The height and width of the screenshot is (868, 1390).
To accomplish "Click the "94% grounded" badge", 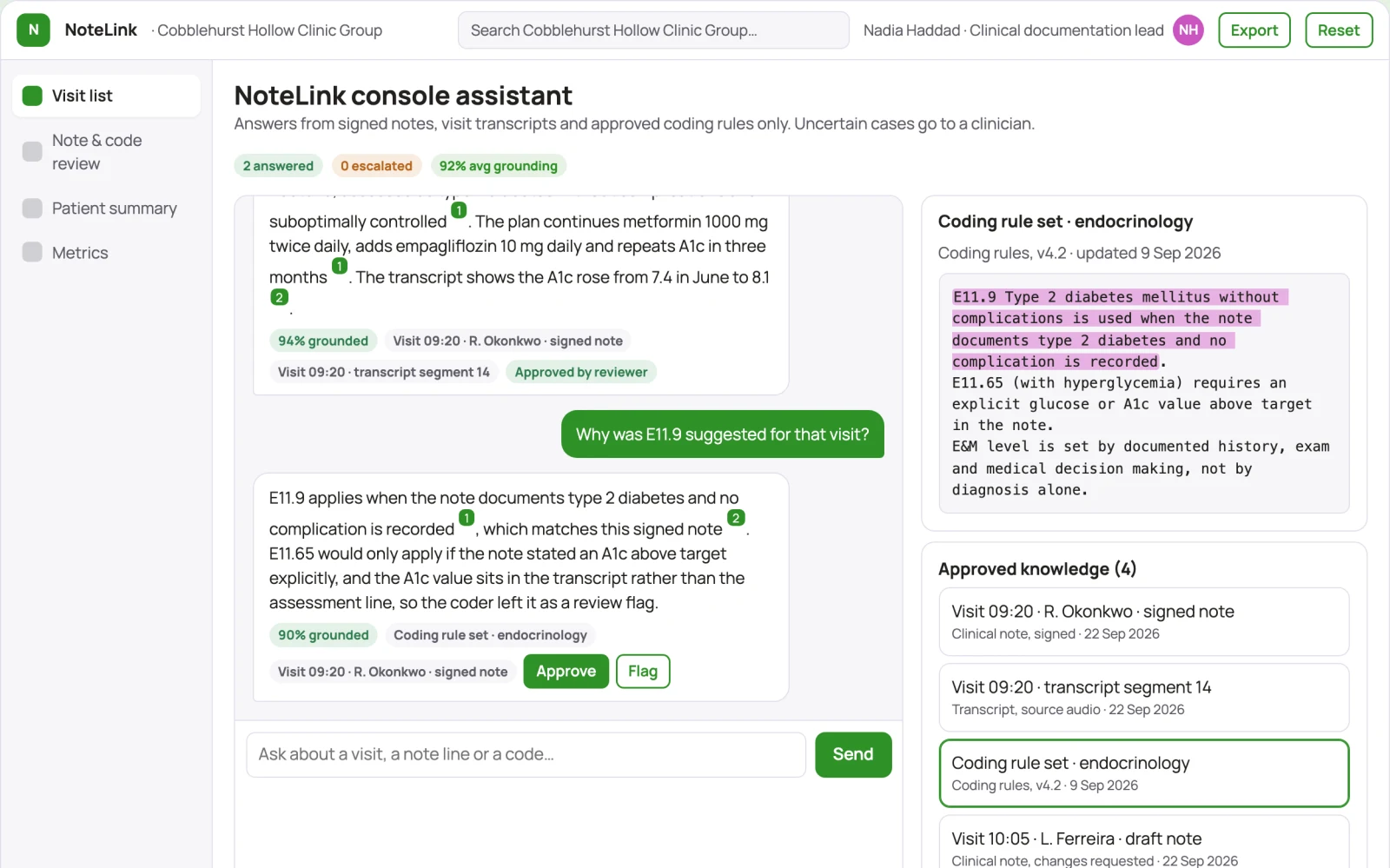I will coord(323,341).
